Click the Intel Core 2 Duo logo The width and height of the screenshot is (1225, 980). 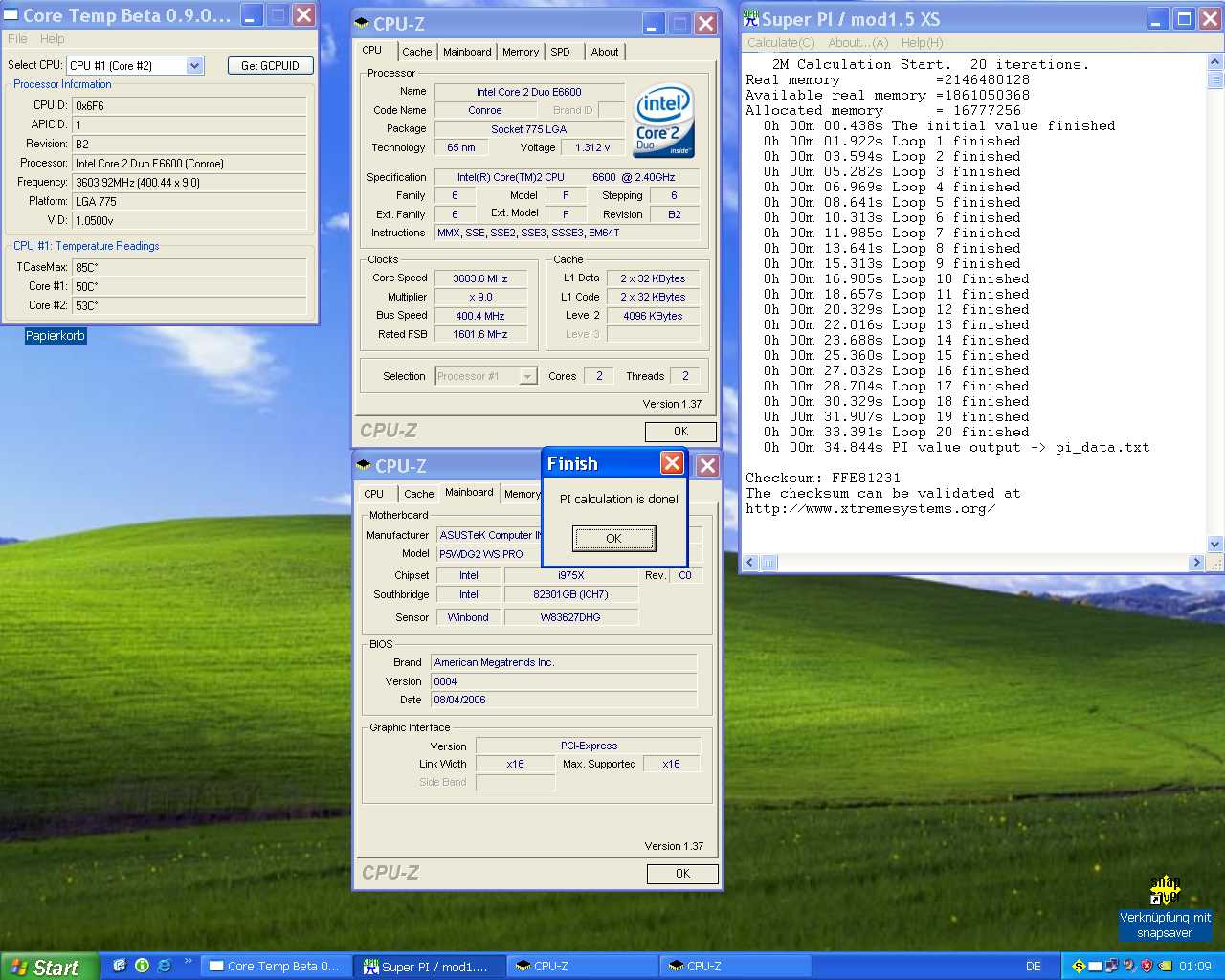tap(663, 121)
